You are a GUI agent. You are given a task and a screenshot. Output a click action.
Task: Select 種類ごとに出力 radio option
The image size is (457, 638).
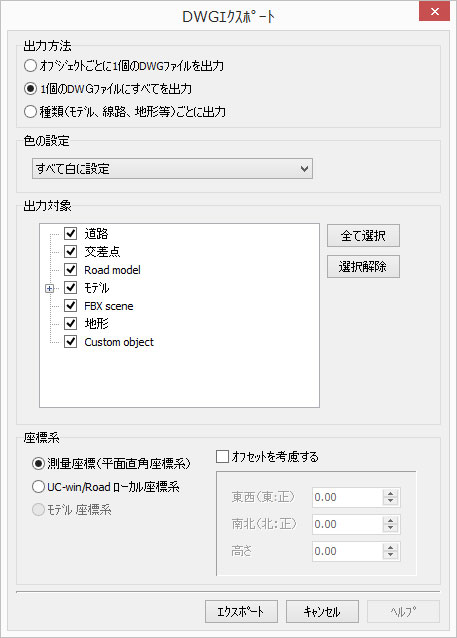pyautogui.click(x=30, y=111)
